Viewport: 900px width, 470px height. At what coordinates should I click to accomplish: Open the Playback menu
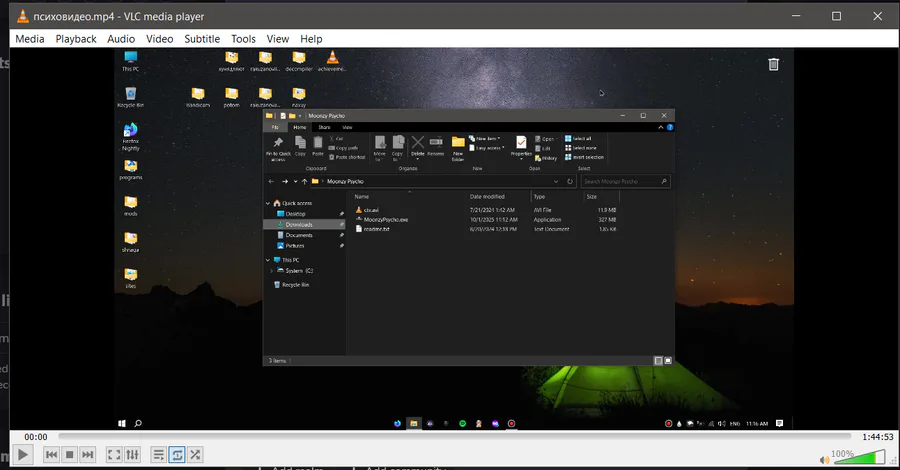(76, 39)
